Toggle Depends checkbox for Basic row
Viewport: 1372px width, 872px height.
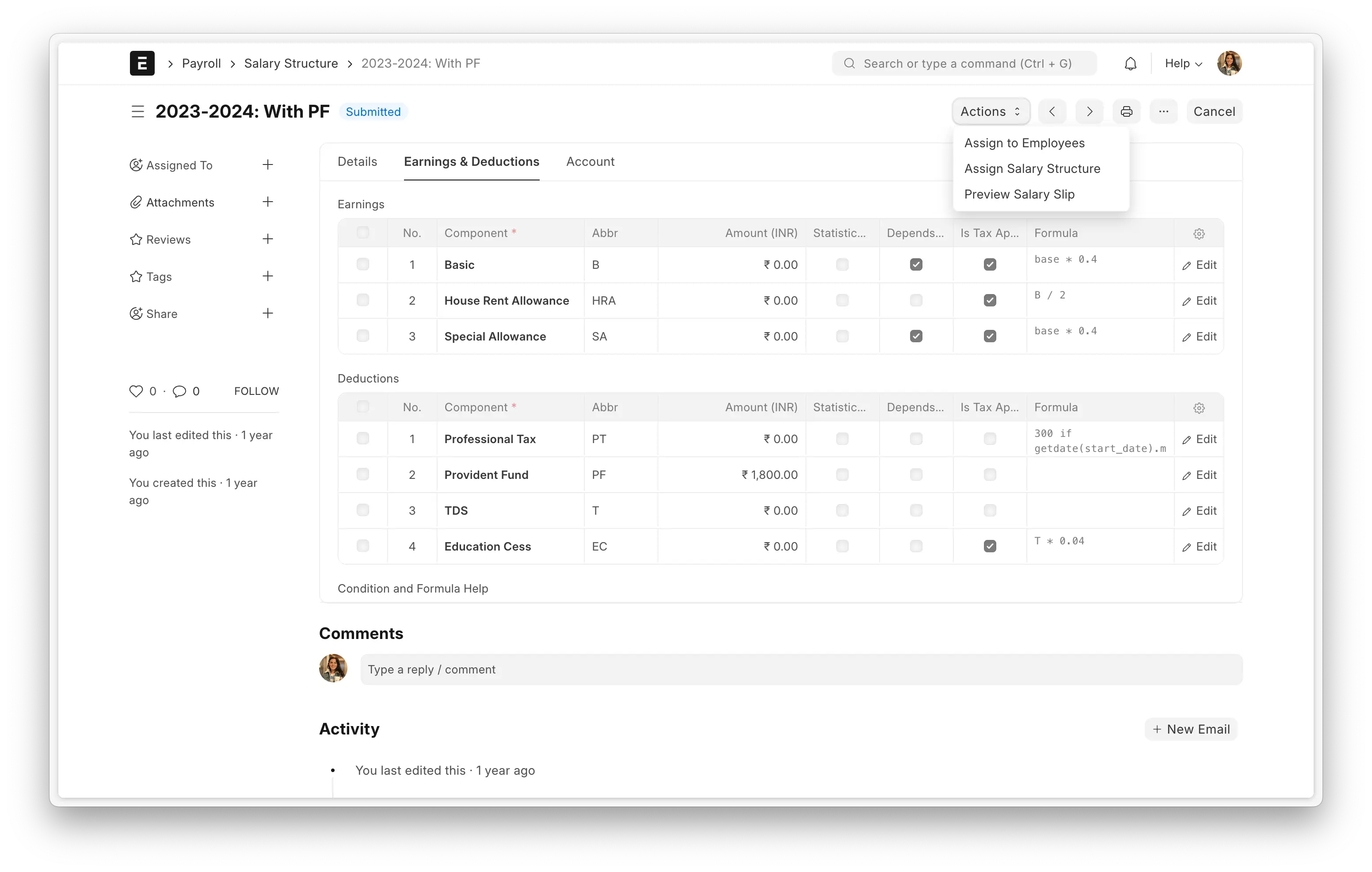pos(915,264)
